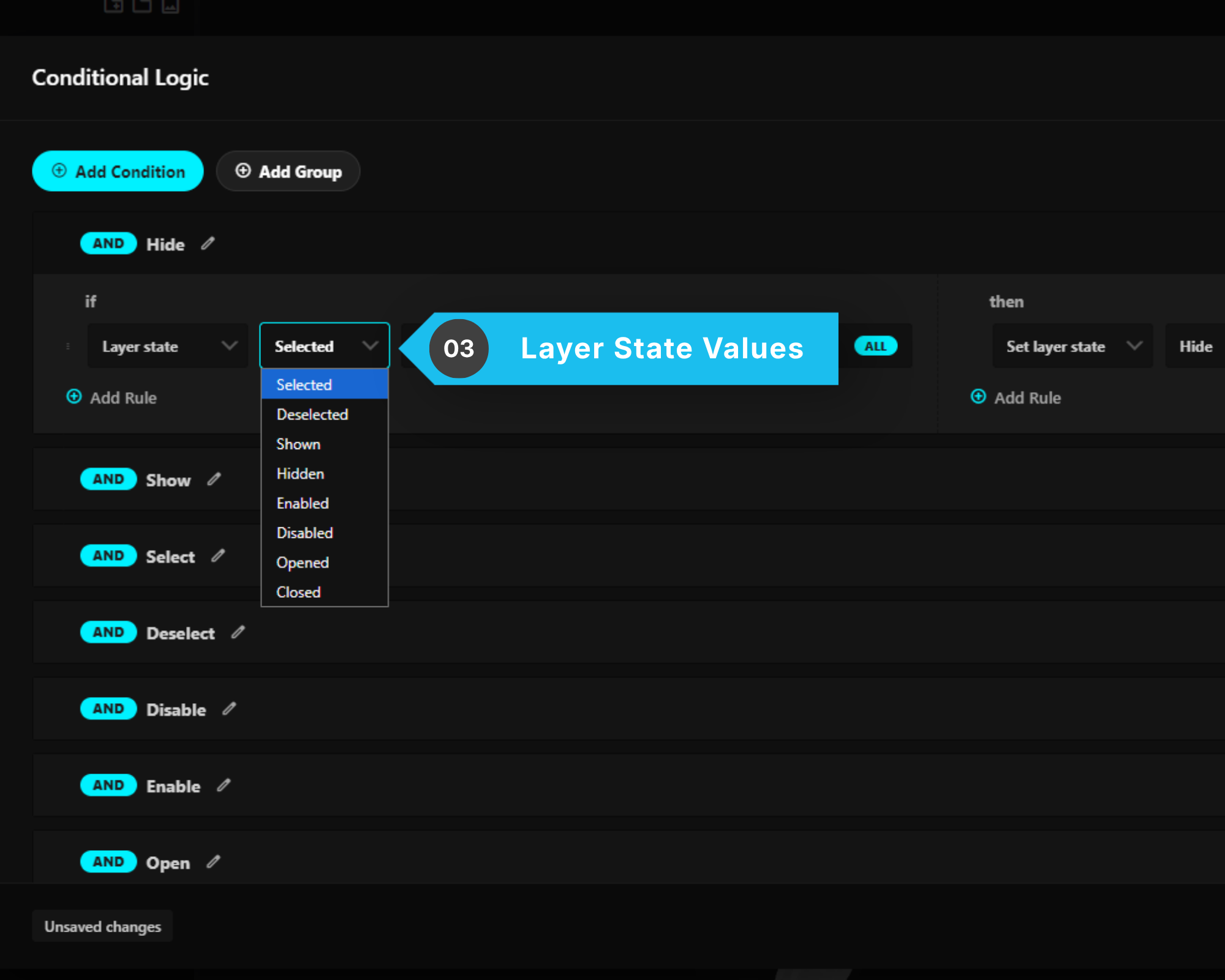
Task: Choose Hidden in the dropdown list
Action: (x=325, y=473)
